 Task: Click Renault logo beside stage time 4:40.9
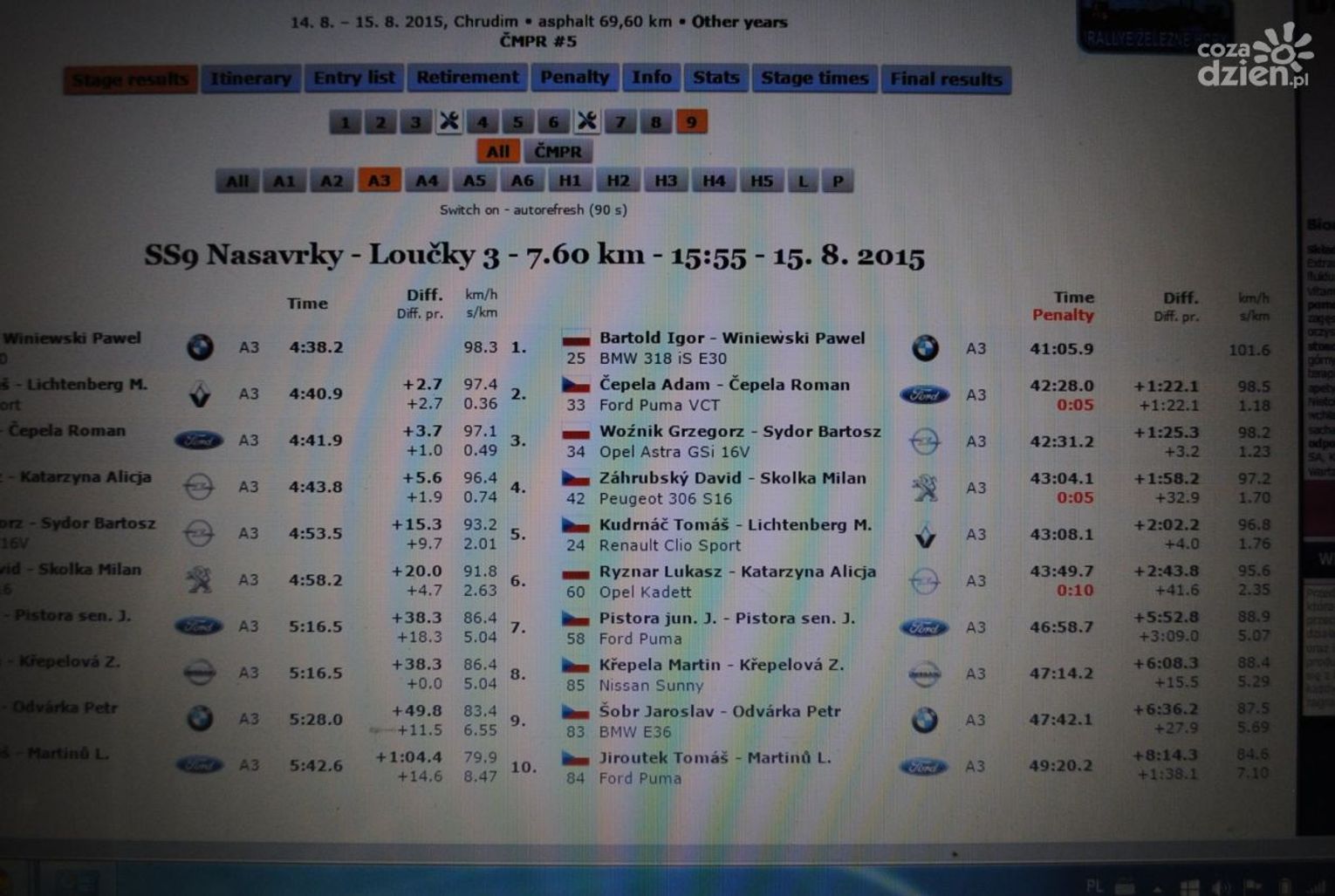[x=200, y=393]
